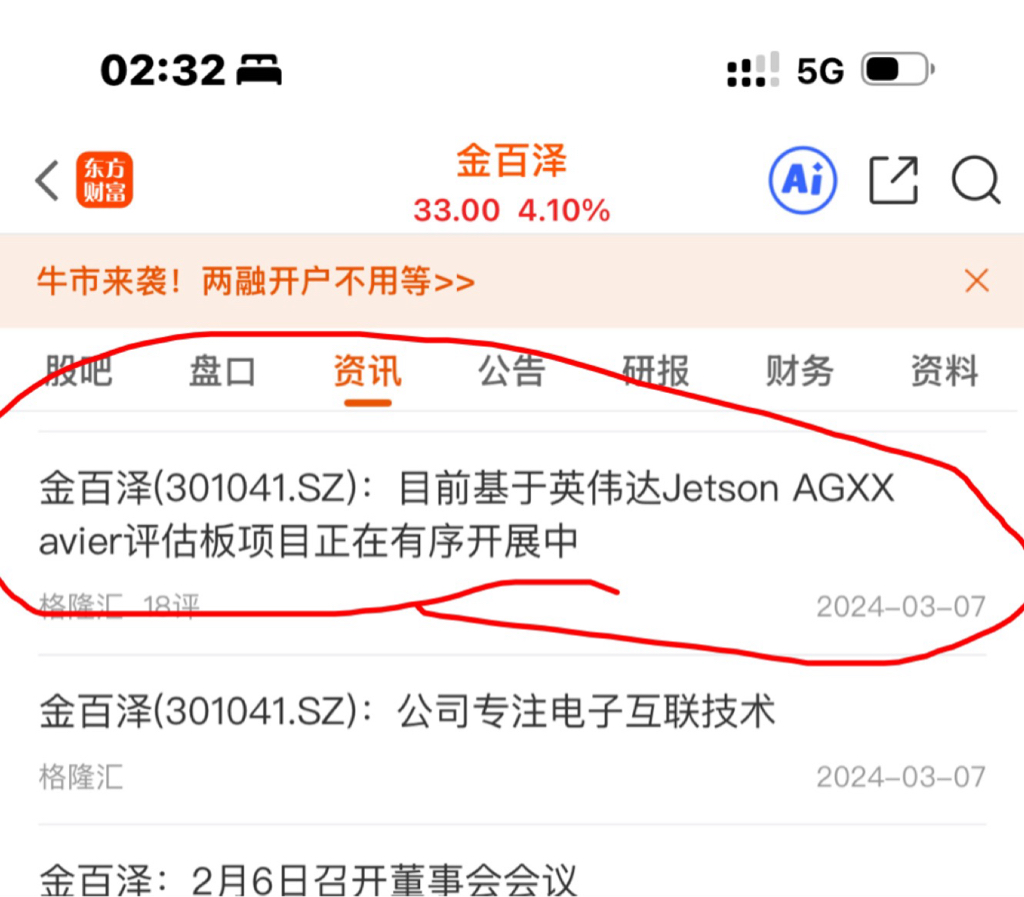
Task: Open the 财务 tab
Action: point(800,371)
